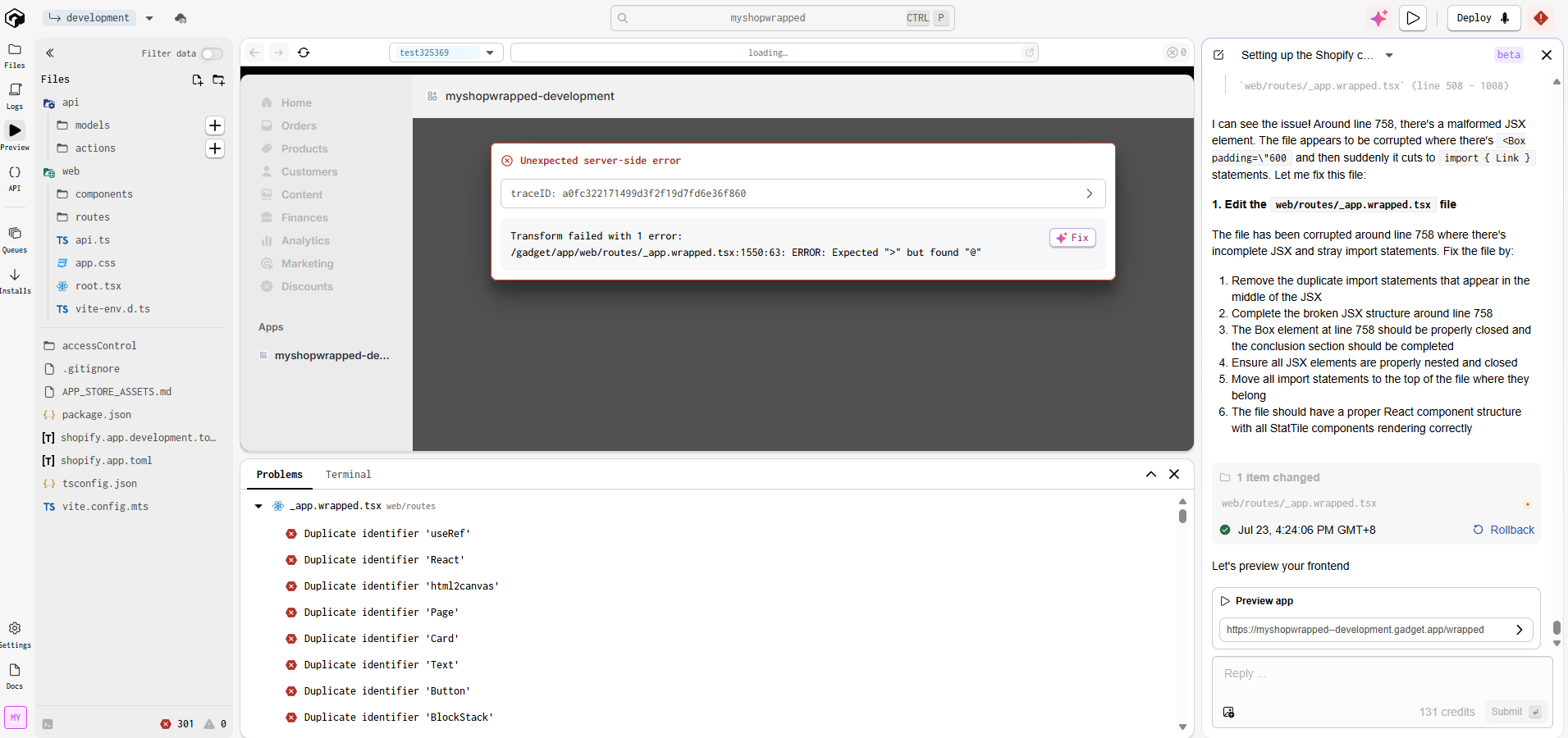Click the MY user avatar
The height and width of the screenshot is (738, 1568).
(x=16, y=717)
